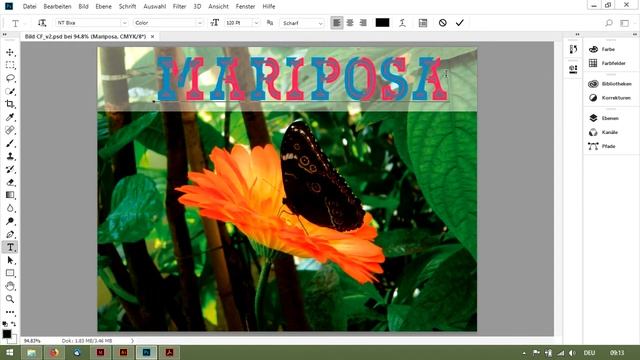Select the Rectangle shape tool
640x360 pixels.
pyautogui.click(x=10, y=273)
